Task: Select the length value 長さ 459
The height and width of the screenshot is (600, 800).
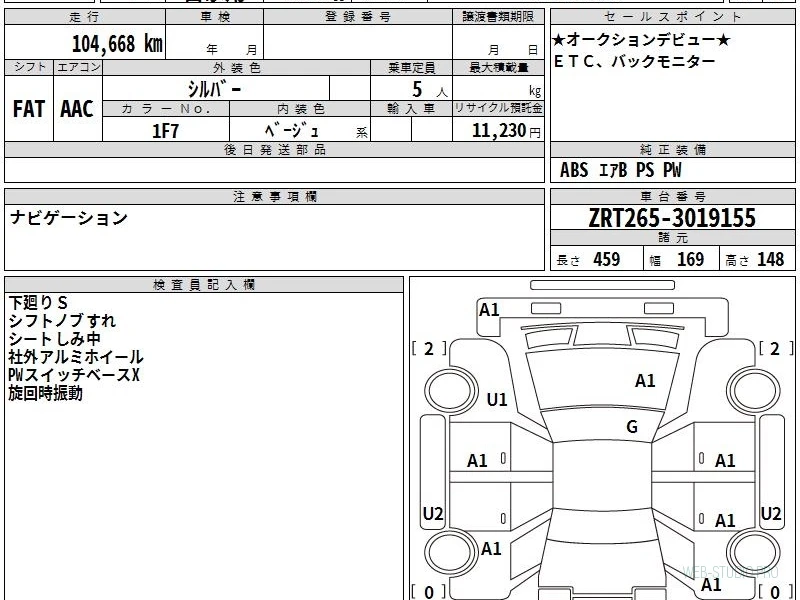Action: pos(588,260)
